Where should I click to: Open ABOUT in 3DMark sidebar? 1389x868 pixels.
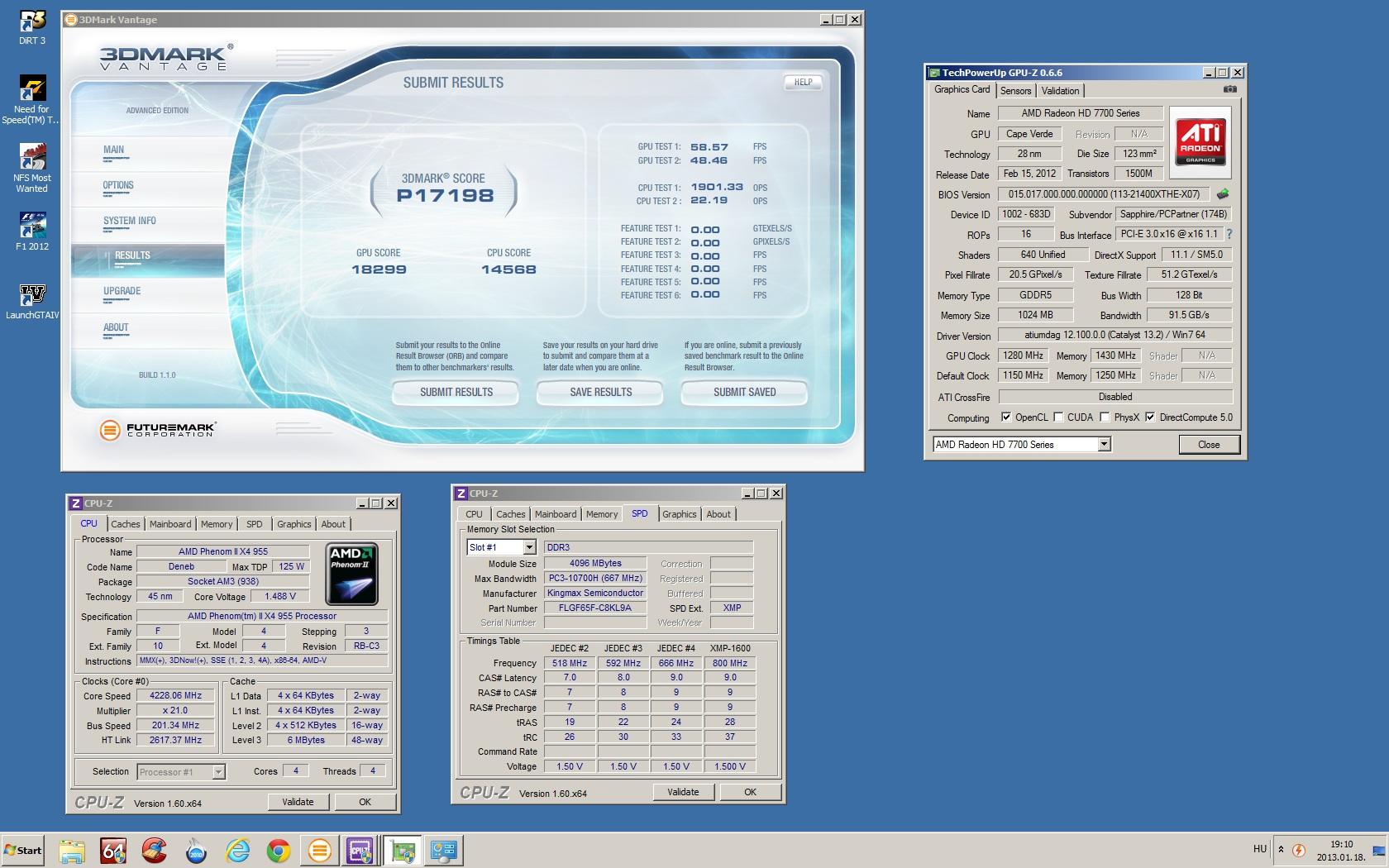click(x=116, y=327)
